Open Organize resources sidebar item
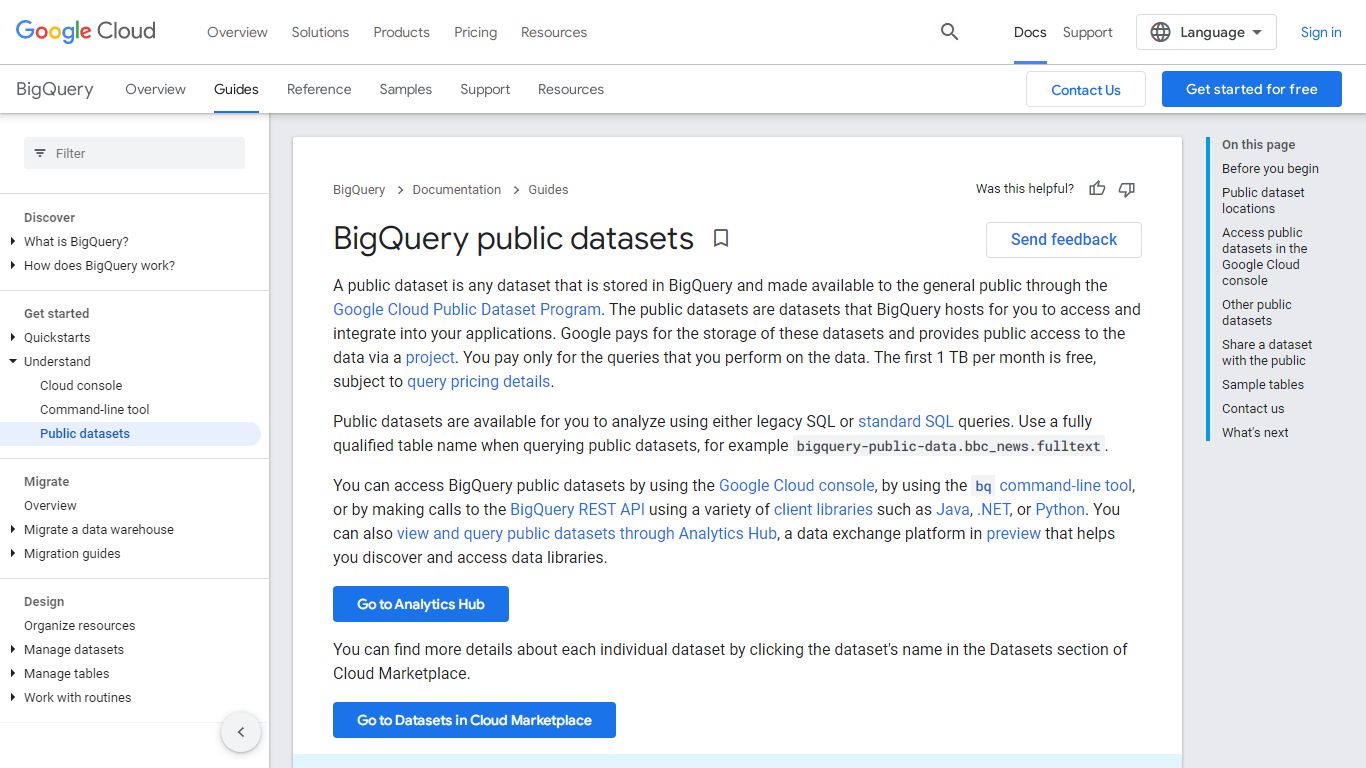 80,625
